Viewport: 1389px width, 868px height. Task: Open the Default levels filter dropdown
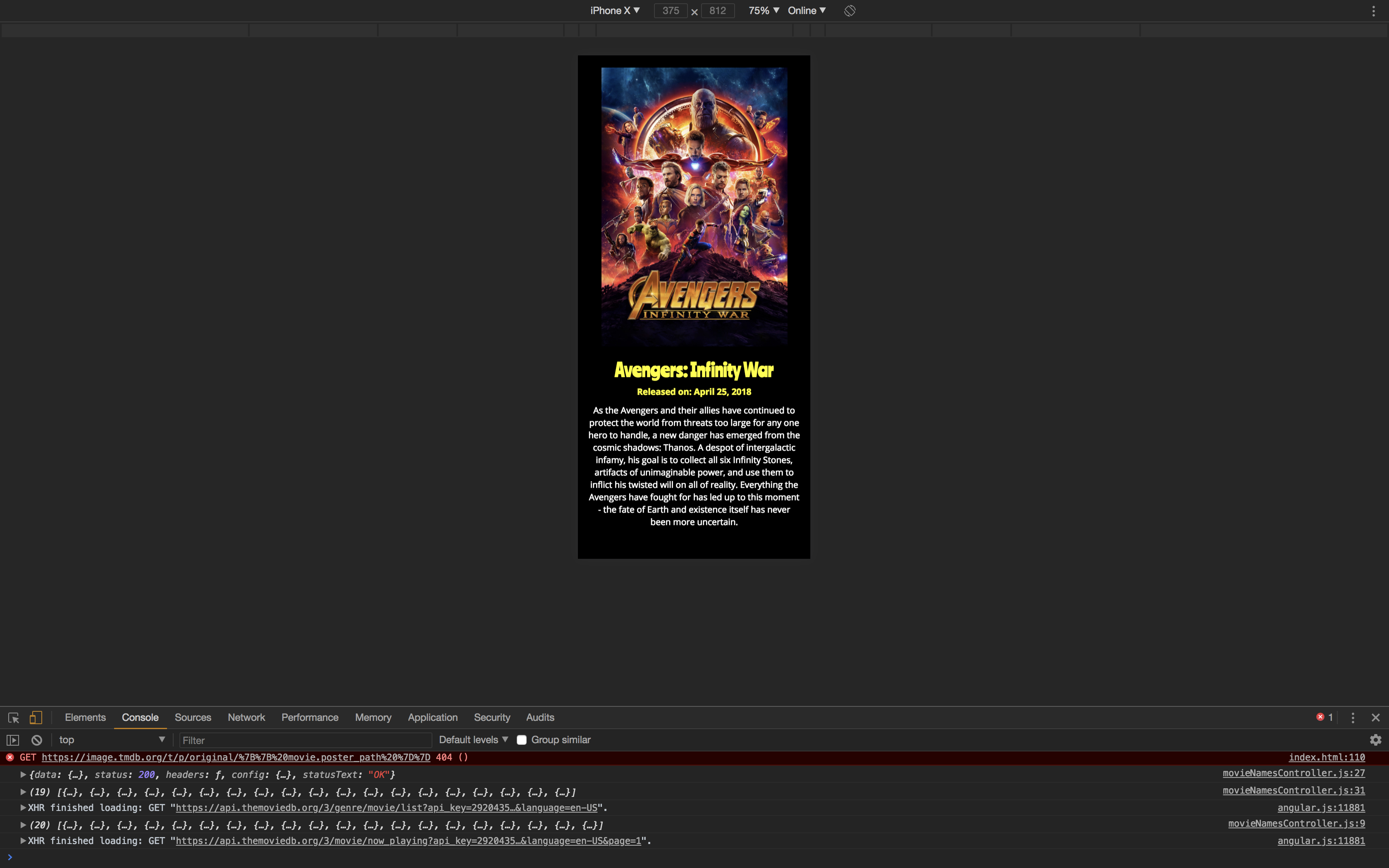coord(472,739)
